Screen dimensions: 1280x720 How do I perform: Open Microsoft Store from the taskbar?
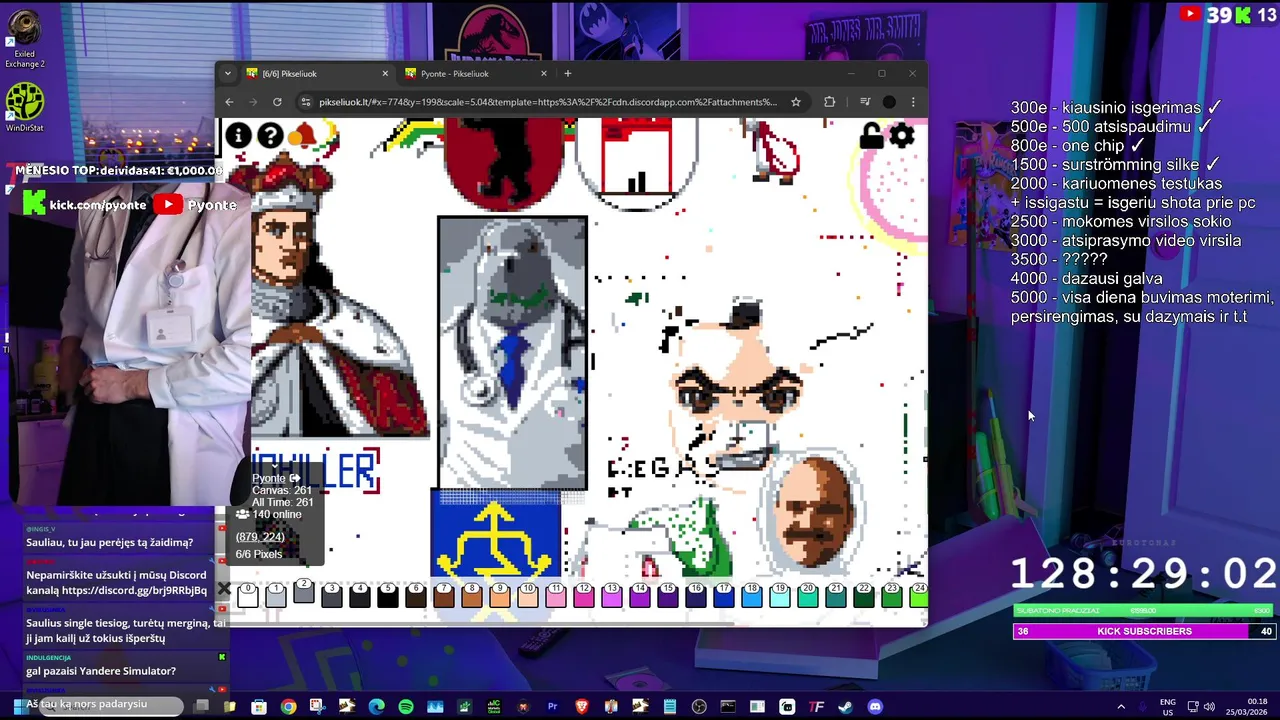[x=259, y=707]
